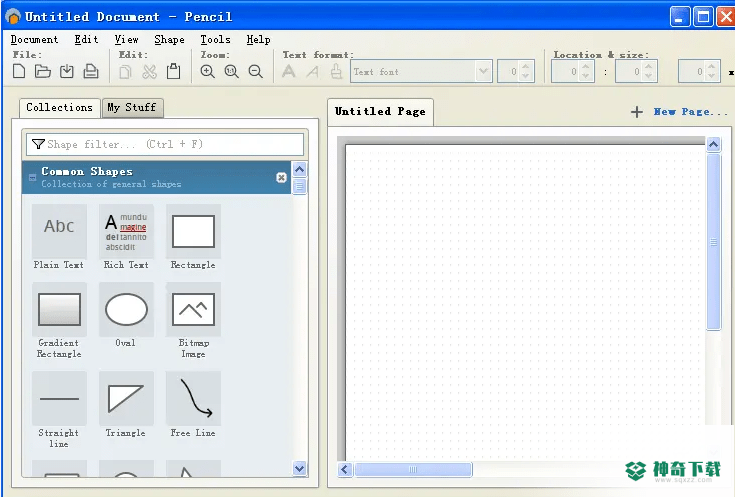Viewport: 735px width, 497px height.
Task: Cut the selection with the scissors icon
Action: [x=150, y=72]
